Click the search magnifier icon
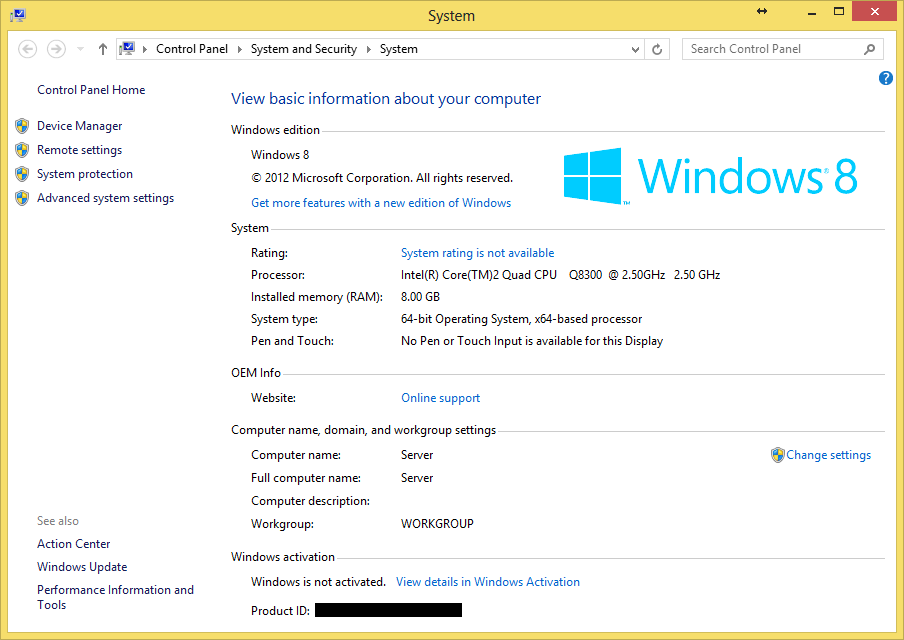Viewport: 904px width, 640px height. [x=869, y=50]
